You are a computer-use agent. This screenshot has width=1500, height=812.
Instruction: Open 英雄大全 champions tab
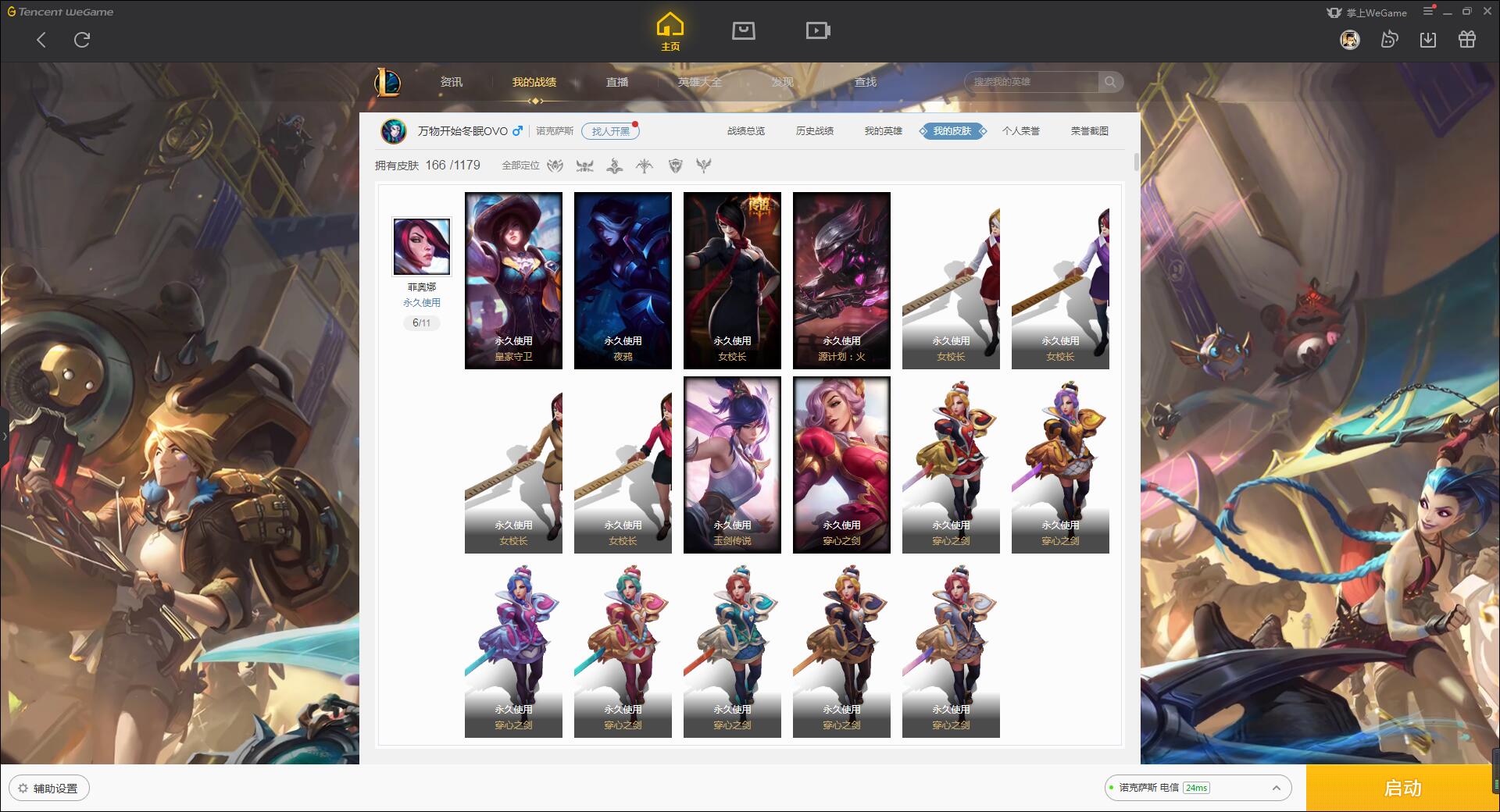[700, 82]
